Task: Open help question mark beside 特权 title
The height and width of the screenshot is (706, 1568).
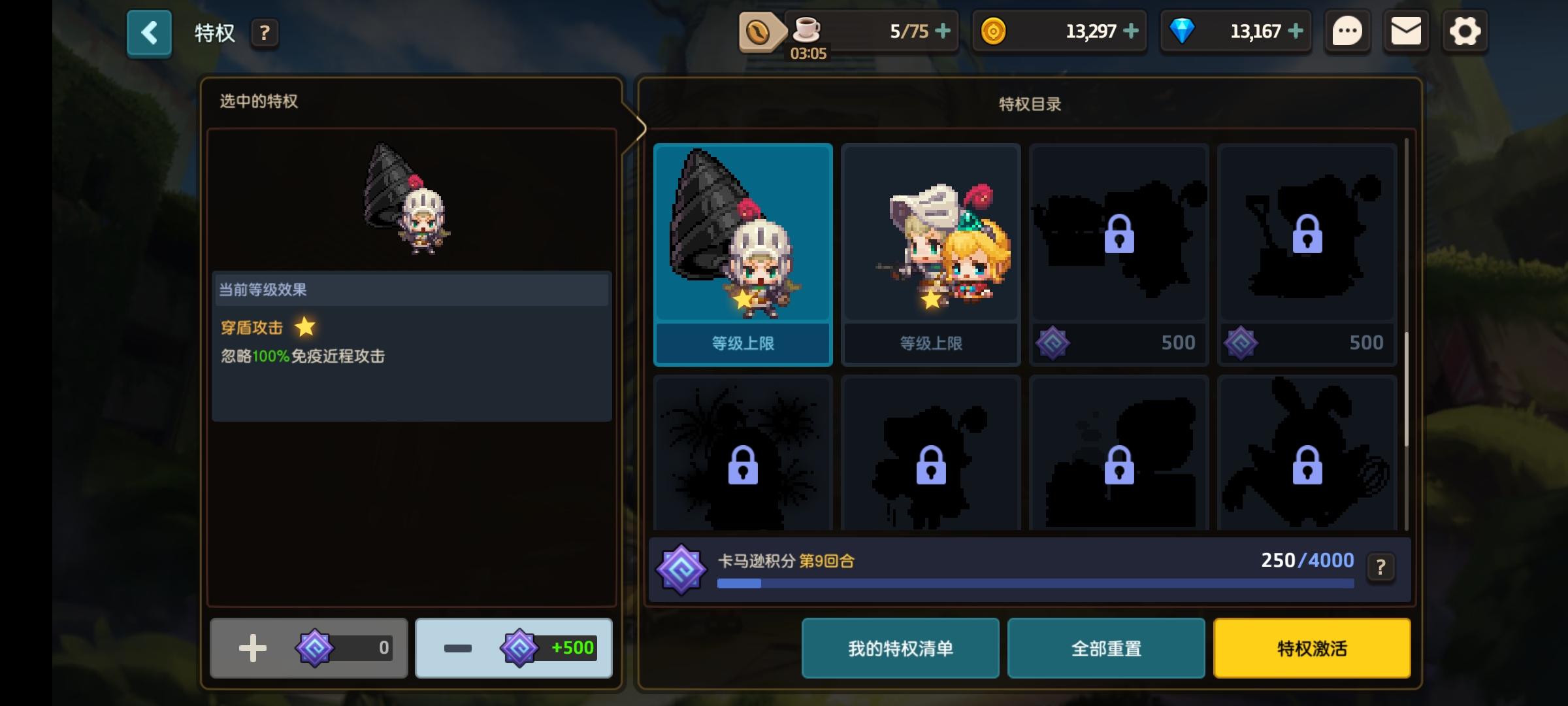Action: pos(265,33)
